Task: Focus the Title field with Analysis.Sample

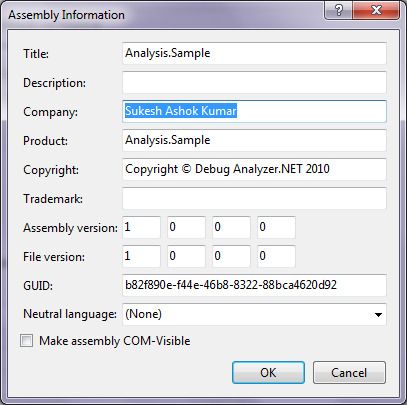Action: tap(254, 53)
